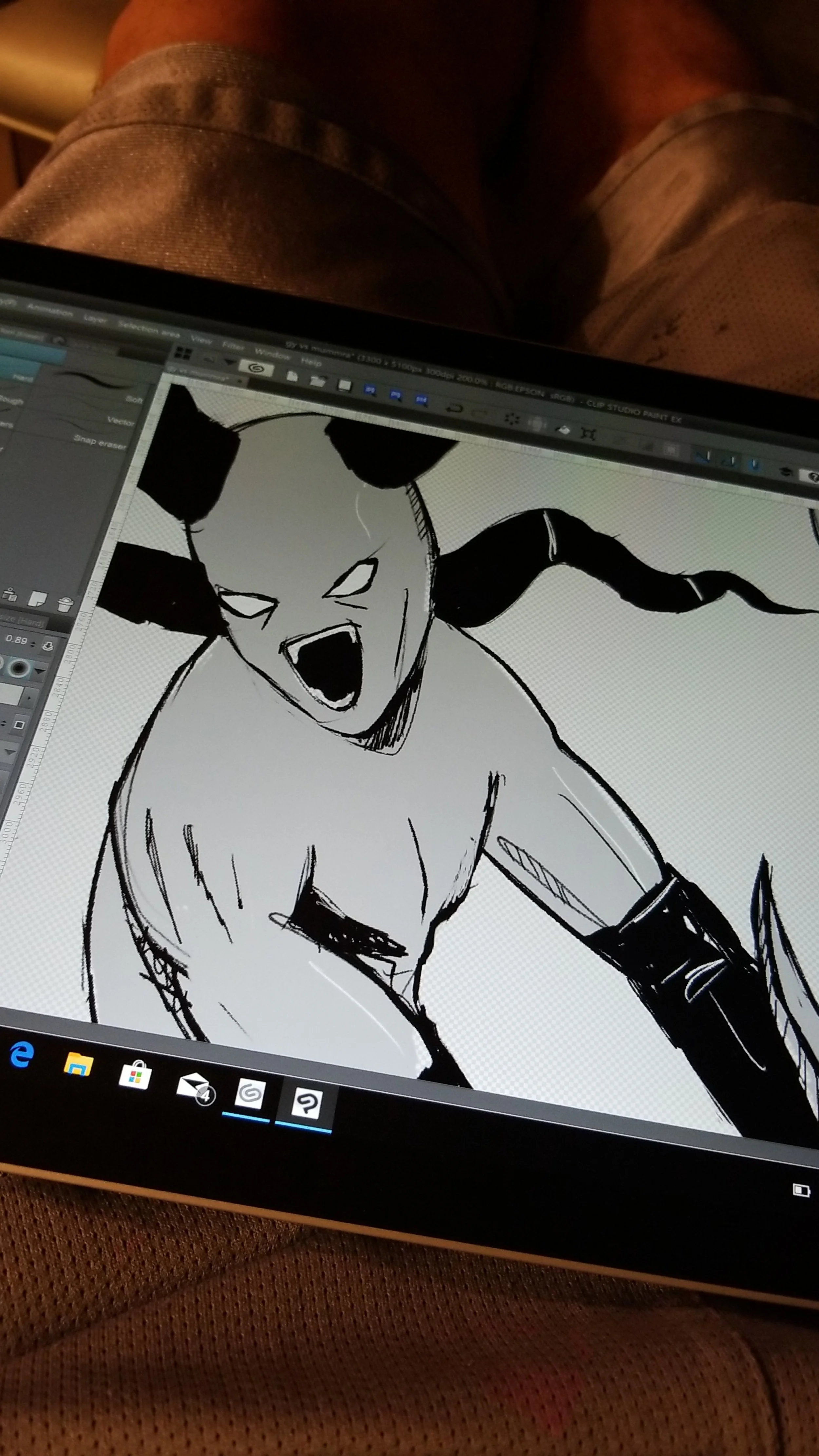Viewport: 819px width, 1456px height.
Task: Click the Scale/Rotate transform toolbar icon
Action: click(x=588, y=434)
